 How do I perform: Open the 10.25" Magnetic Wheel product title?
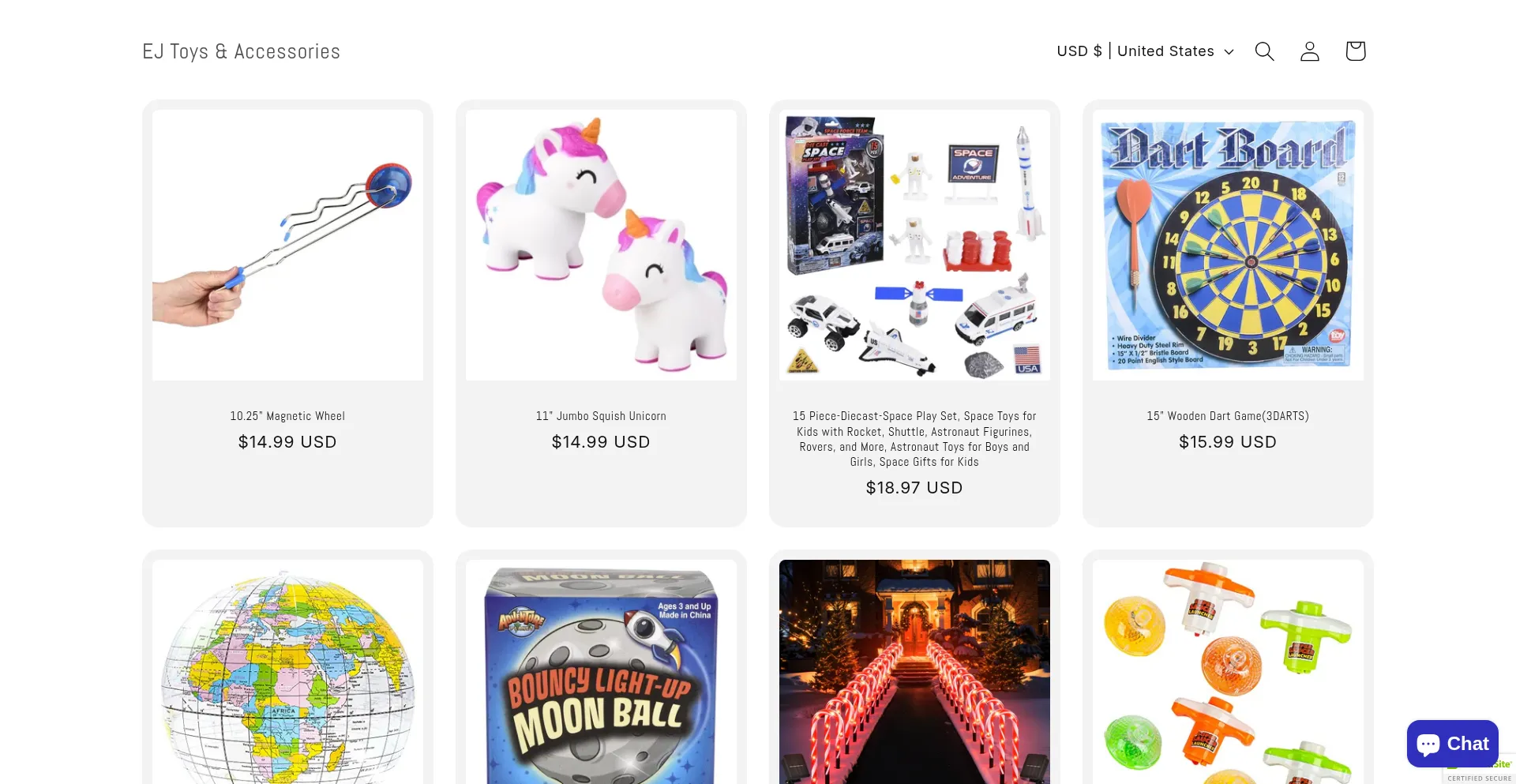coord(287,416)
